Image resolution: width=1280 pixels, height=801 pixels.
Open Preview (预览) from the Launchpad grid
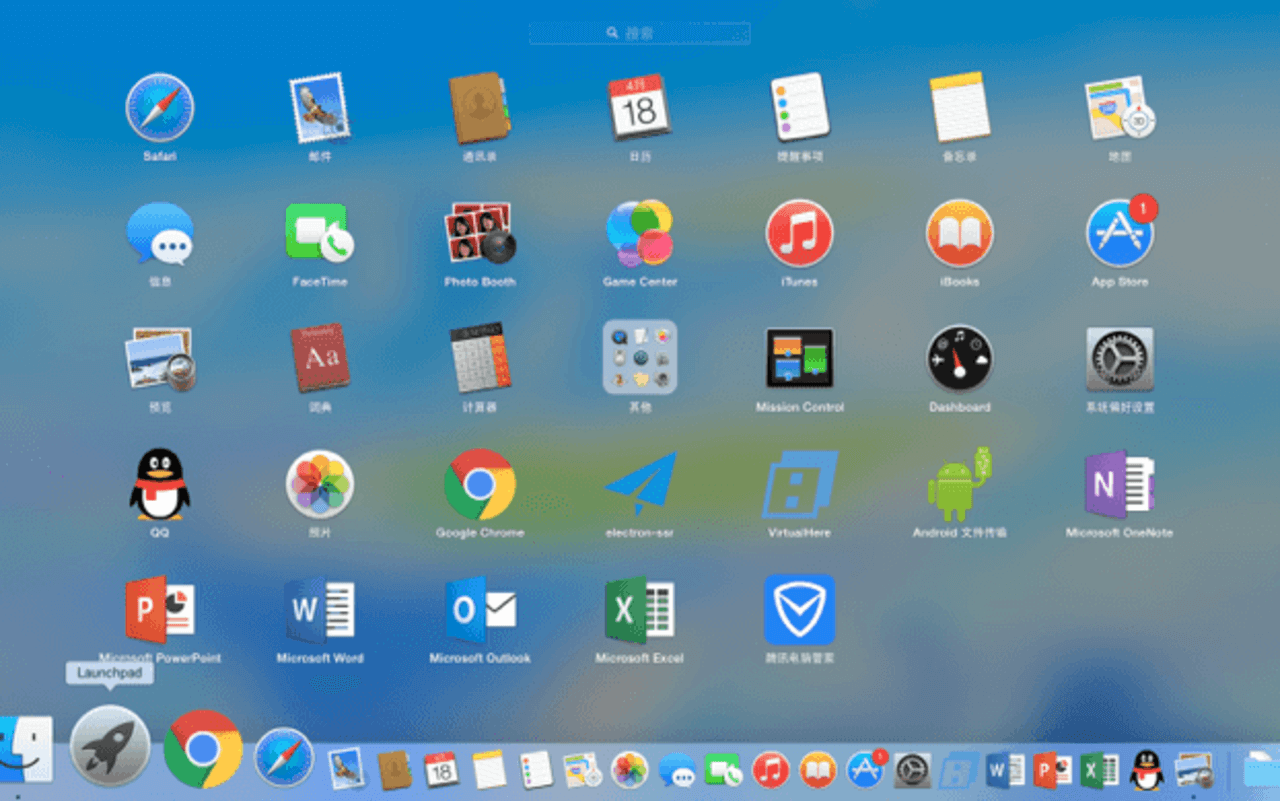click(x=160, y=358)
